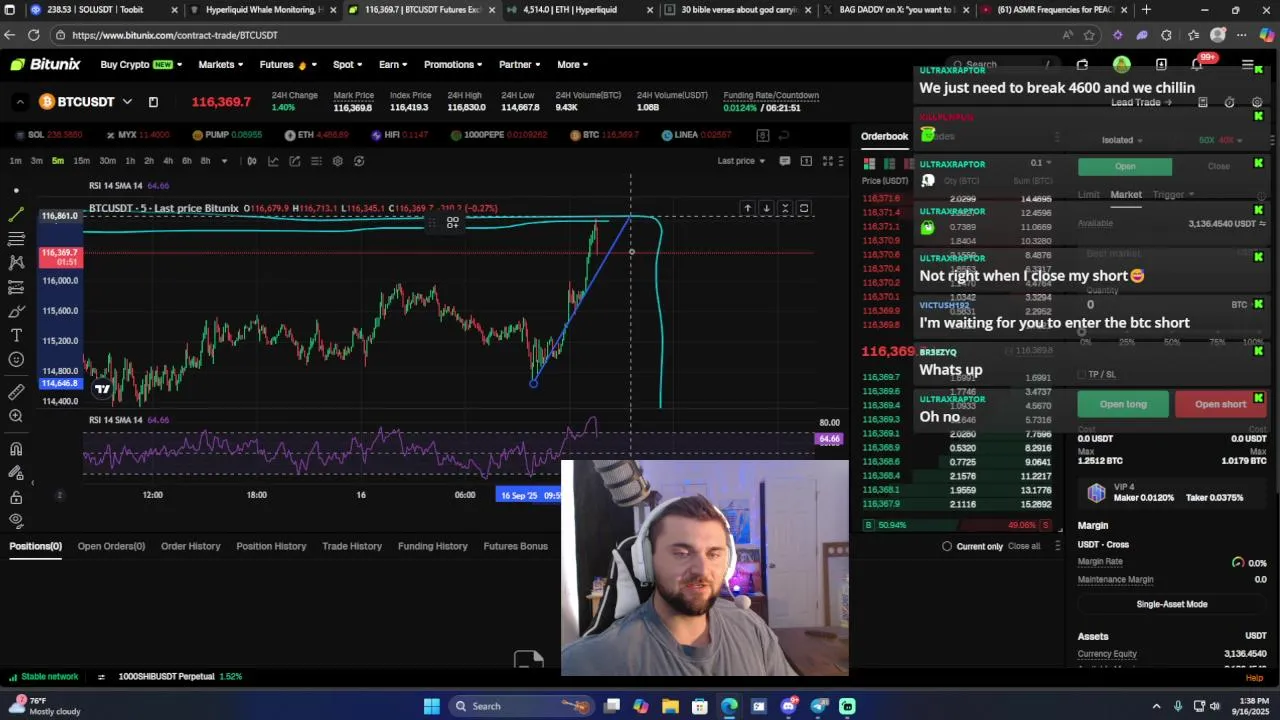Open the download app icon in header
This screenshot has width=1280, height=720.
(1161, 65)
